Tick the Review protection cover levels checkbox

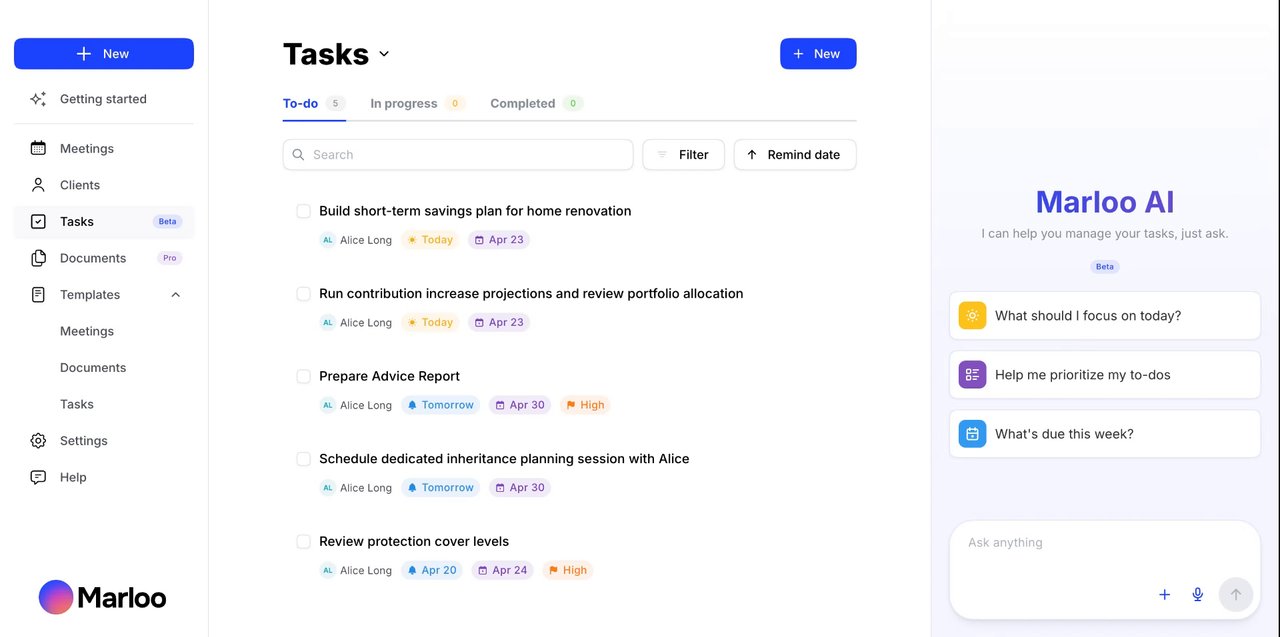pyautogui.click(x=304, y=542)
